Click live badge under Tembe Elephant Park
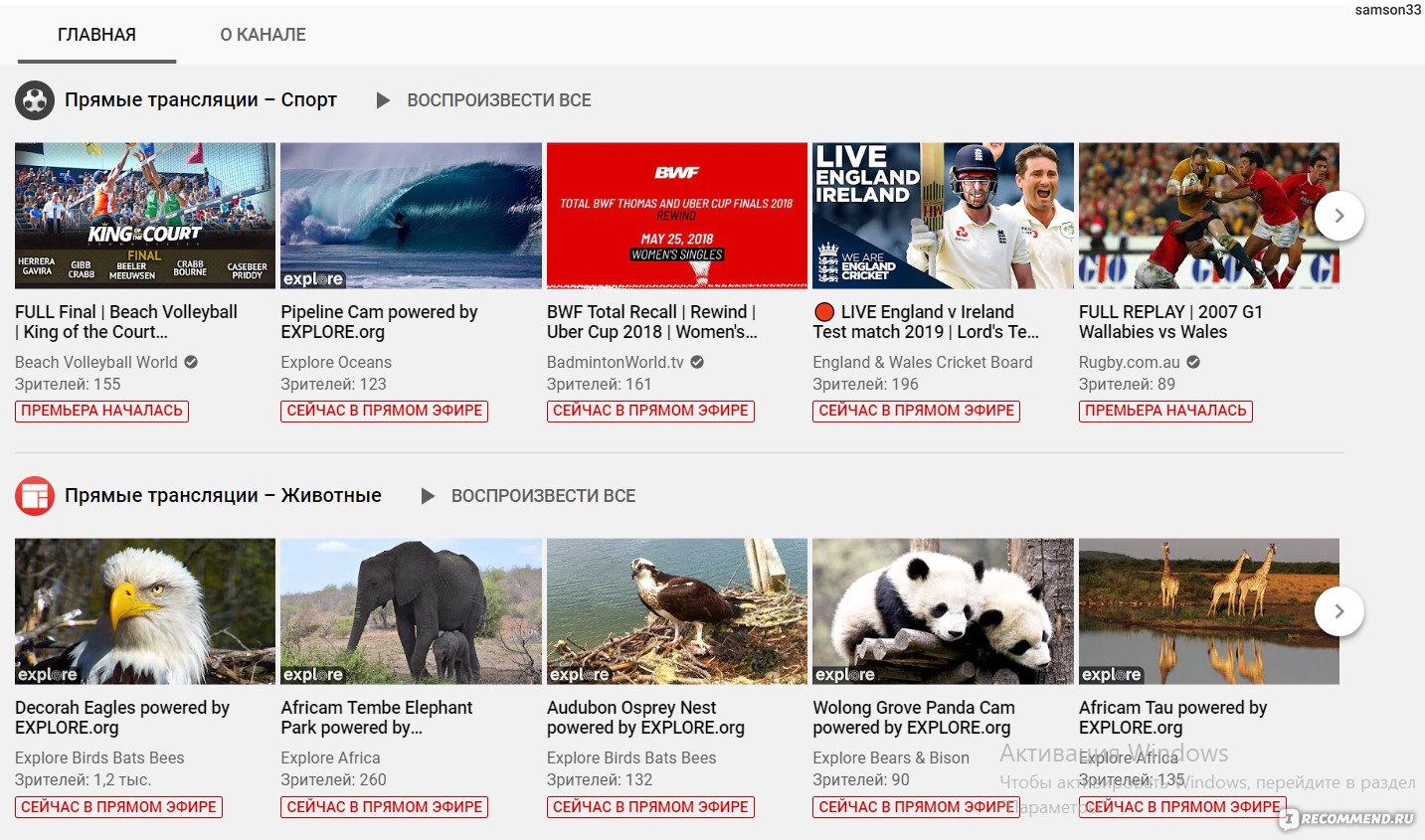The height and width of the screenshot is (840, 1425). pos(384,807)
